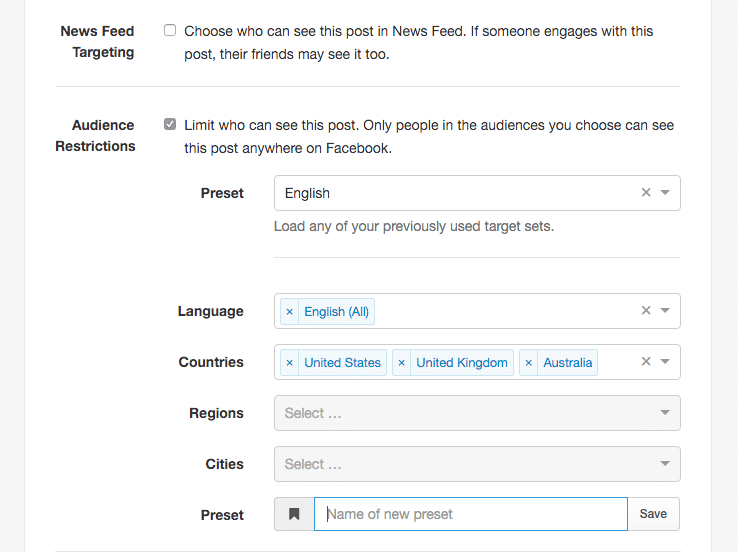738x552 pixels.
Task: Open the Preset dropdown arrow
Action: click(665, 192)
